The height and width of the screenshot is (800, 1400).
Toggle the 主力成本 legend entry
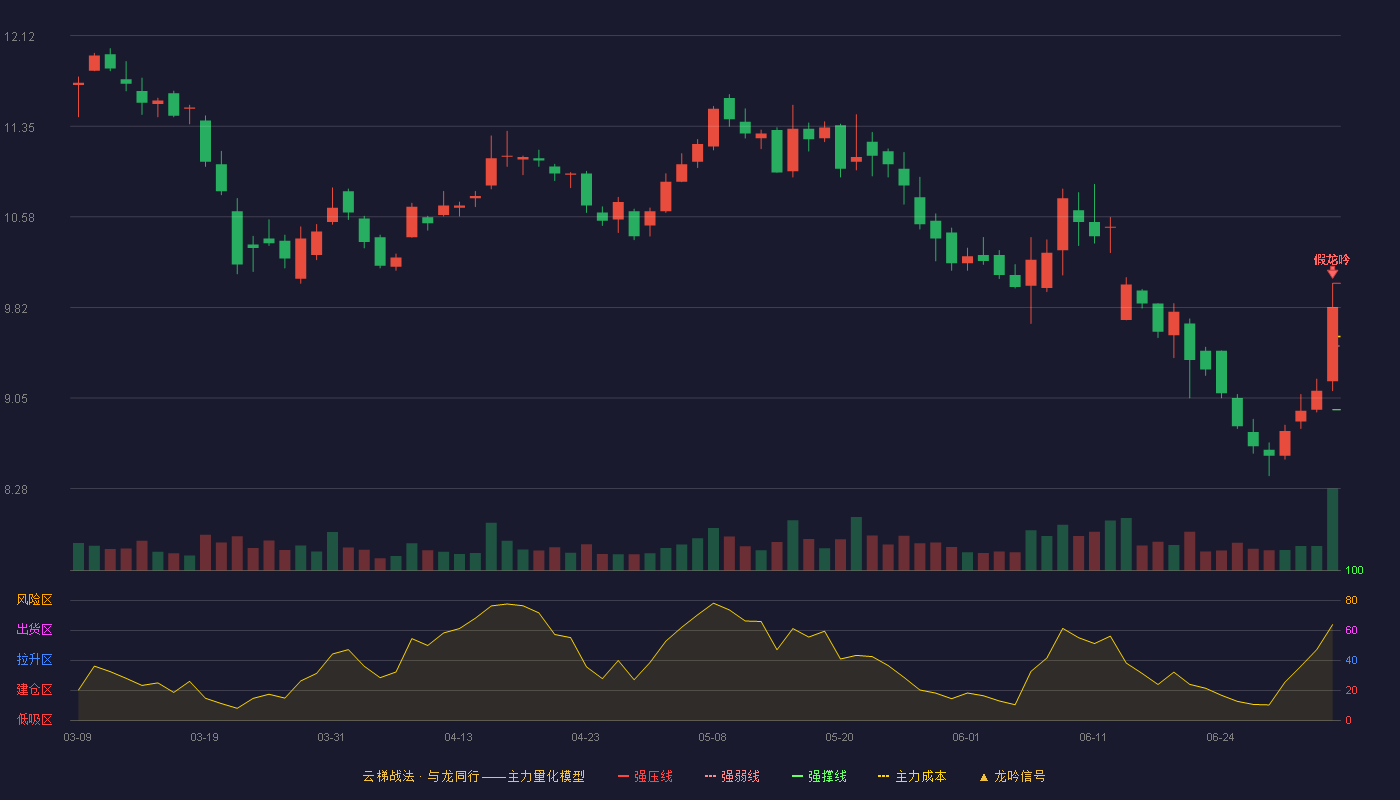[x=912, y=776]
